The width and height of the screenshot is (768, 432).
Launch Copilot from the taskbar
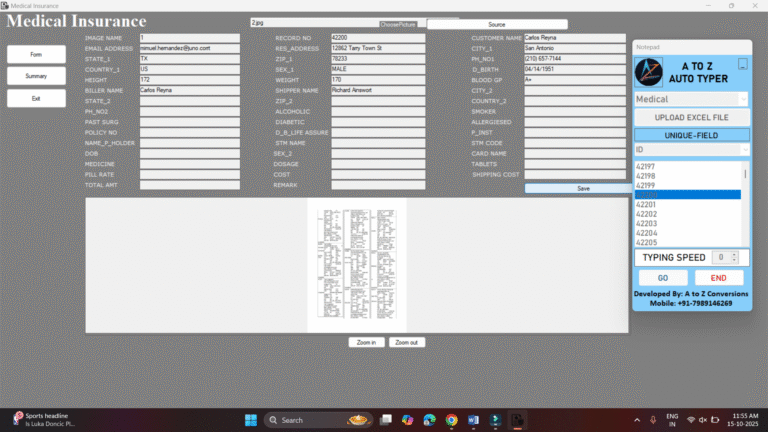(408, 420)
